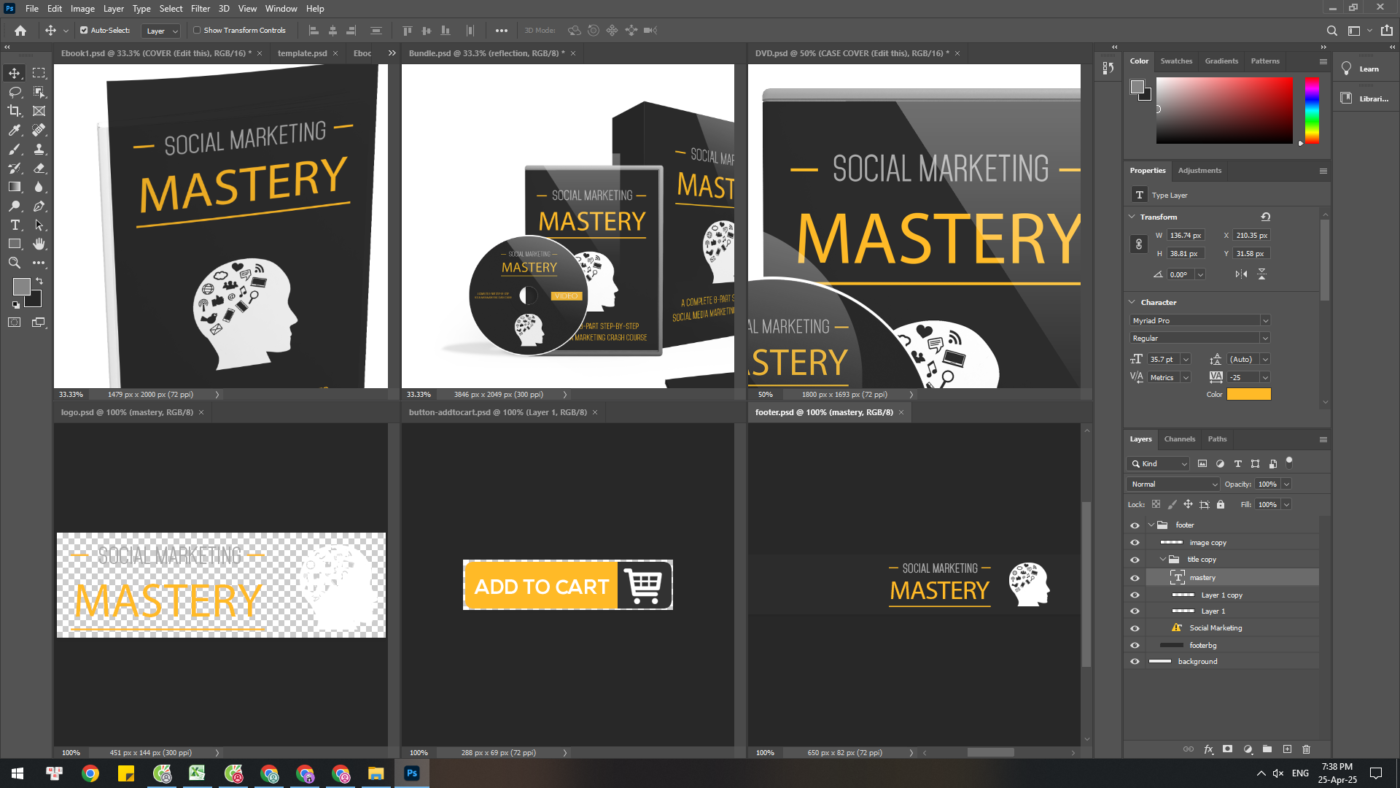
Task: Select the Clone Stamp tool
Action: [39, 149]
